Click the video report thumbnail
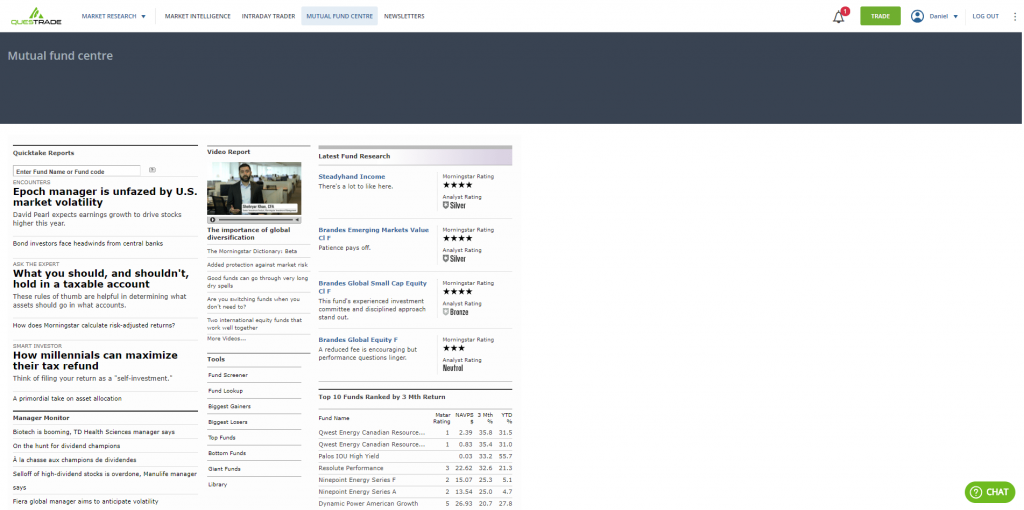1024x510 pixels. pyautogui.click(x=254, y=188)
